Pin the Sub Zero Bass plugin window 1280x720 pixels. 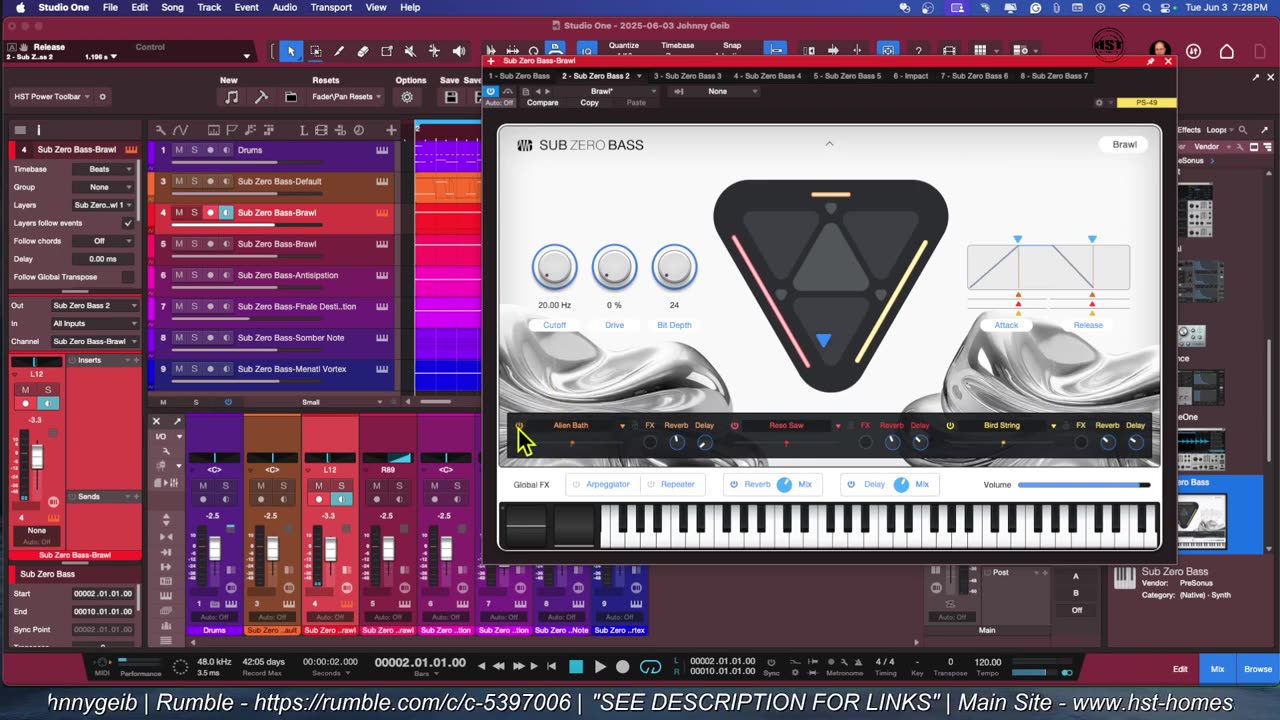tap(1150, 61)
